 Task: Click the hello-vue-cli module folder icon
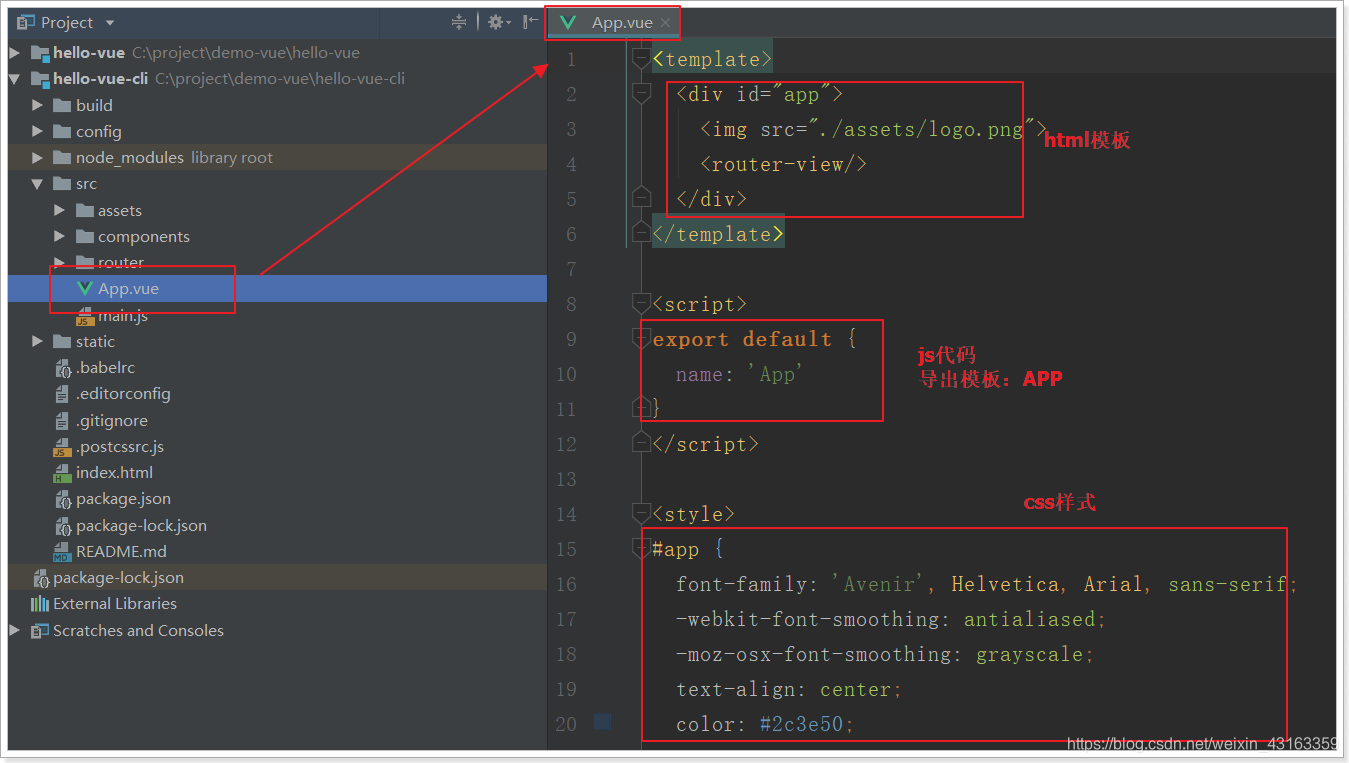point(40,78)
